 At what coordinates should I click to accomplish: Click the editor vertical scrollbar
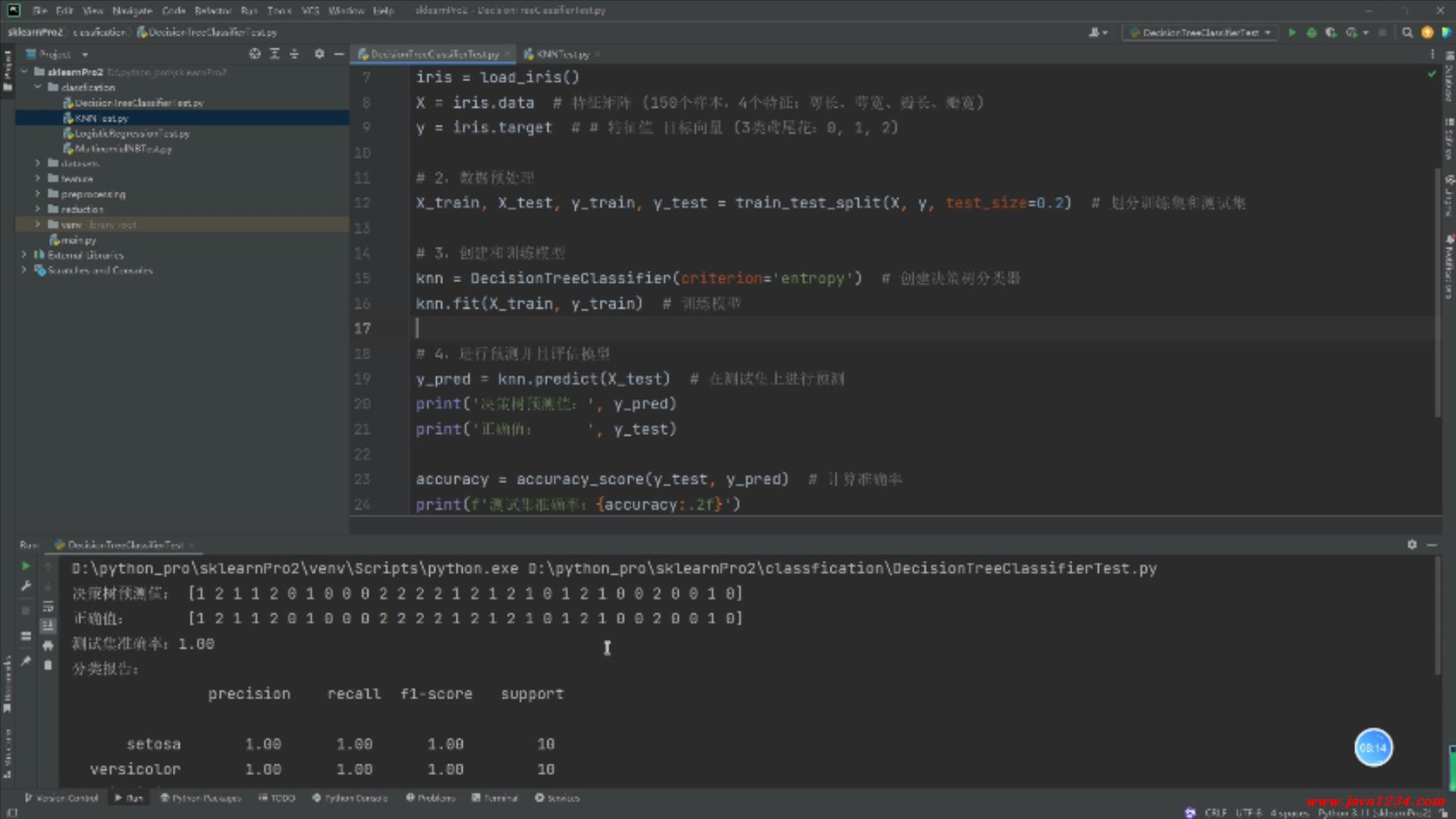[x=1437, y=292]
